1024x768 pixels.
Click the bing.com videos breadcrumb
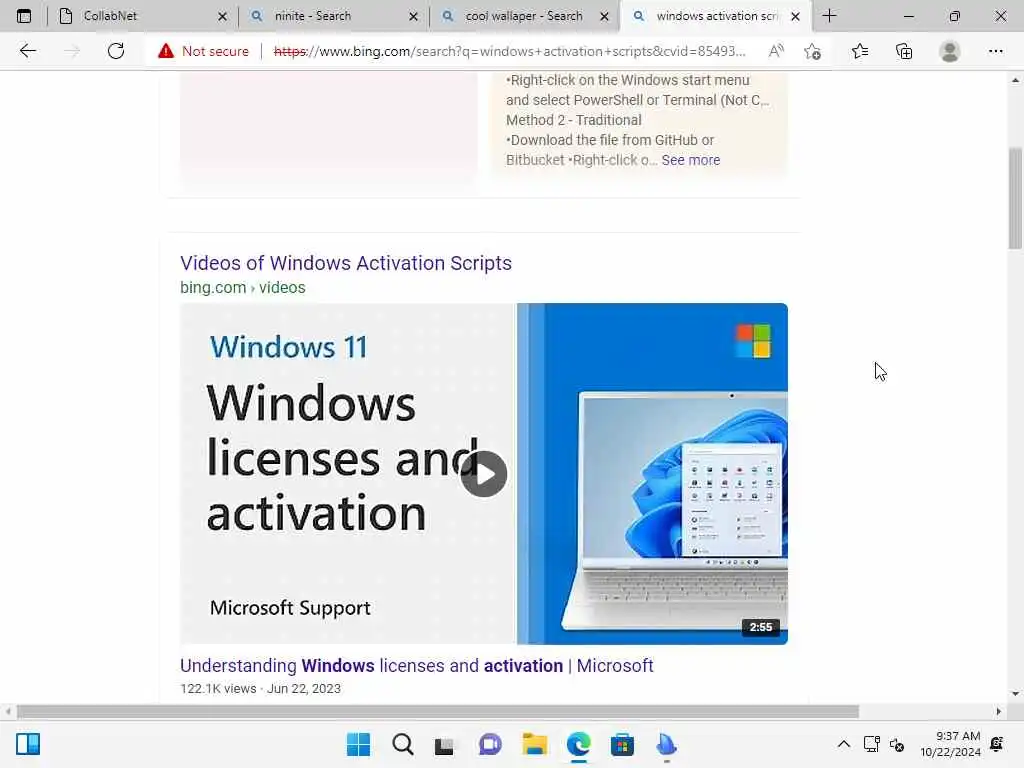click(243, 287)
